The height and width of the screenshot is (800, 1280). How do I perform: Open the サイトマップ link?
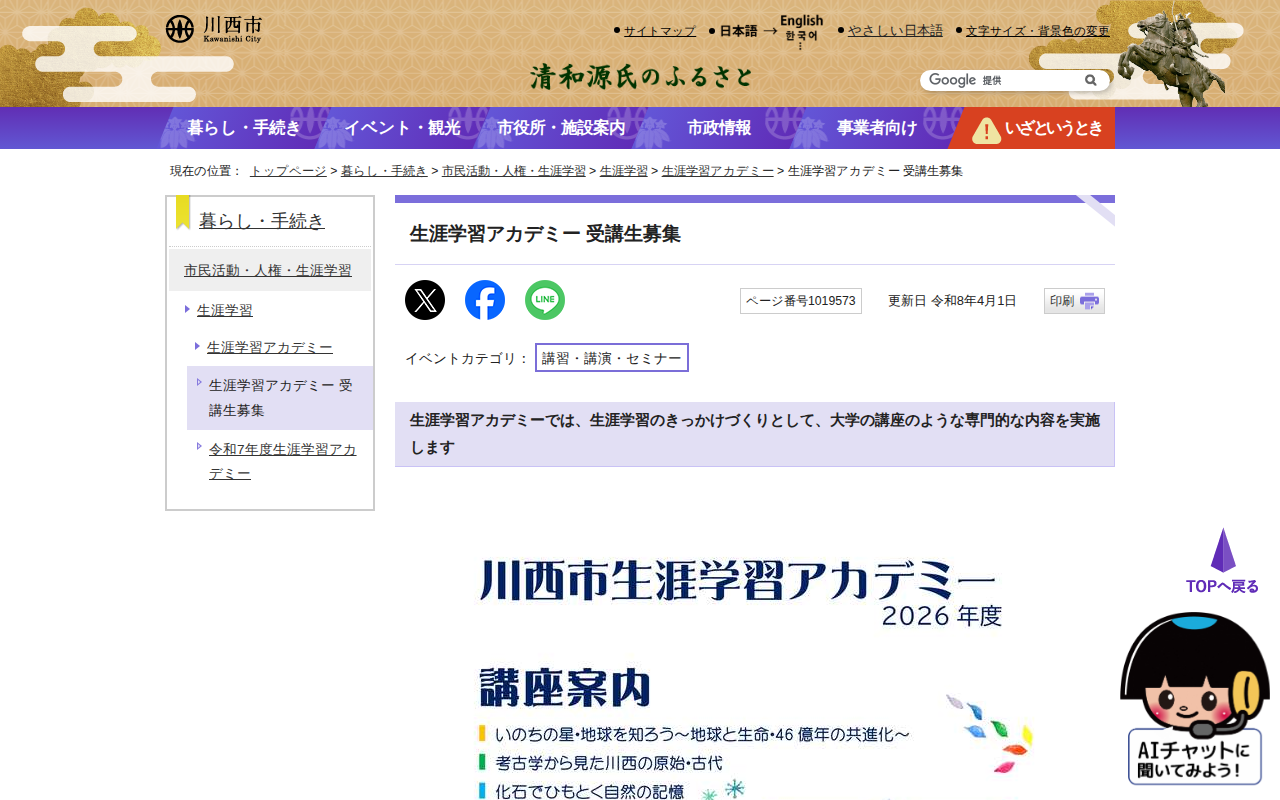(x=659, y=30)
